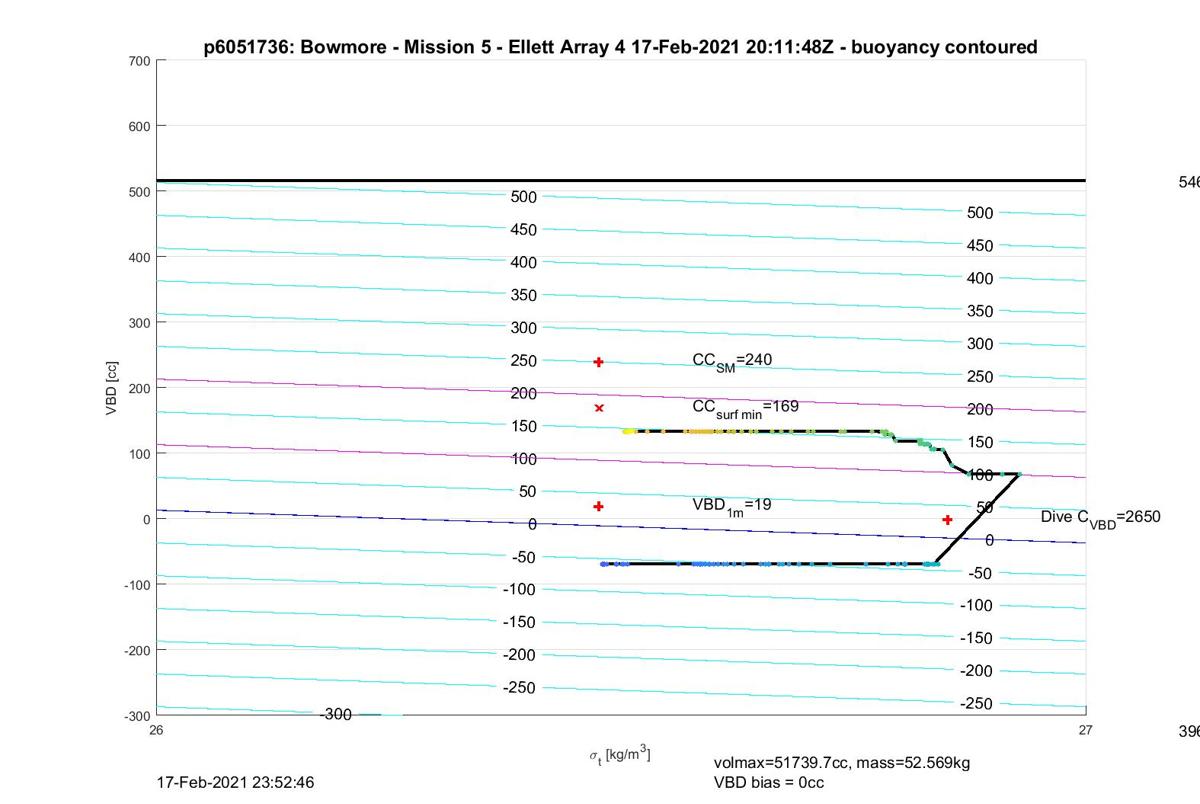Click the y-axis tick label 600
The height and width of the screenshot is (804, 1200).
coord(139,126)
